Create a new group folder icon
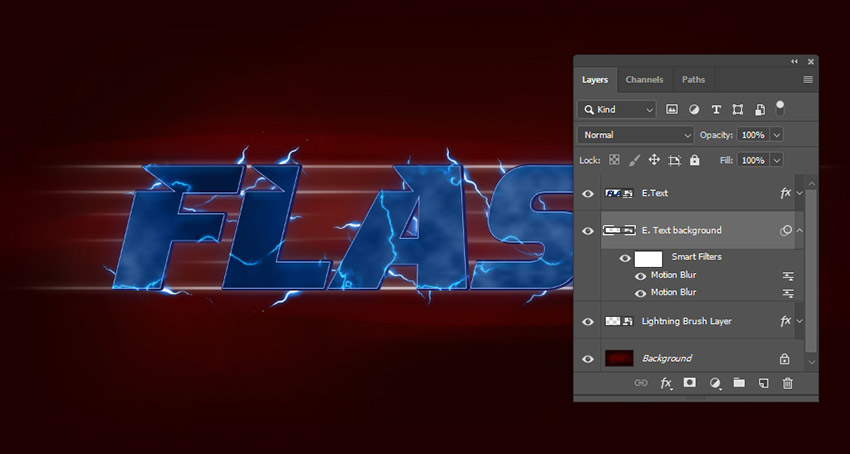850x454 pixels. pyautogui.click(x=739, y=383)
